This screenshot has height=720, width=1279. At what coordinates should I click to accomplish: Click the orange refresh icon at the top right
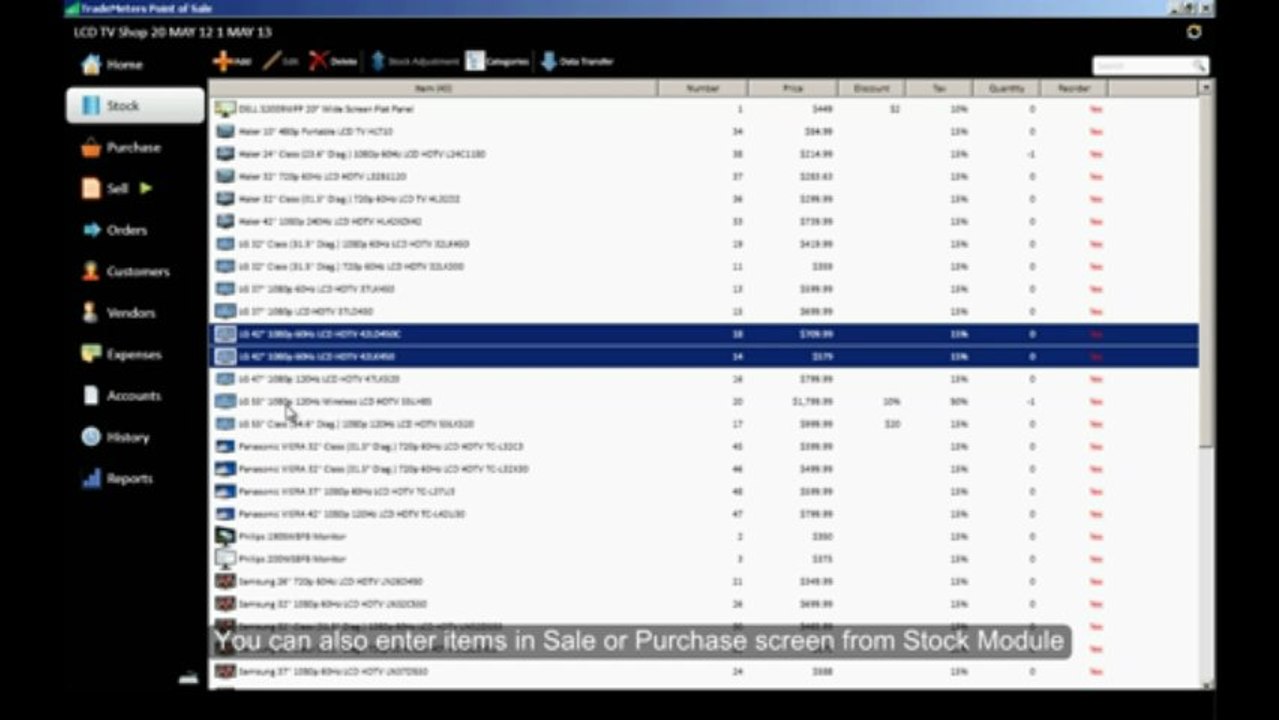point(1194,32)
